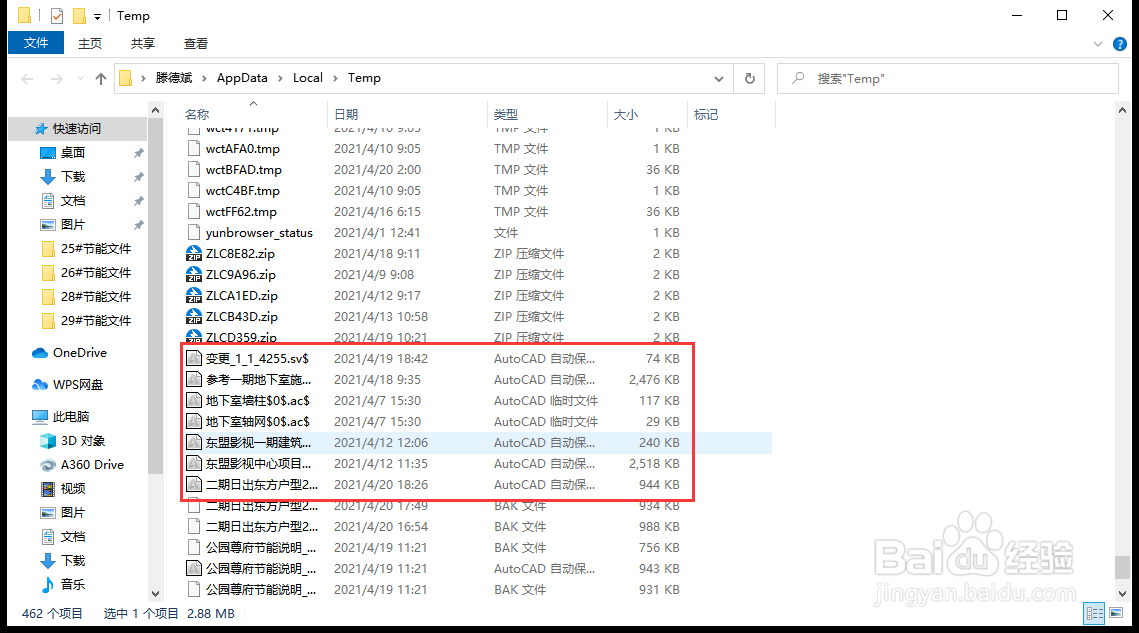Click AppData in the address path

pos(242,78)
